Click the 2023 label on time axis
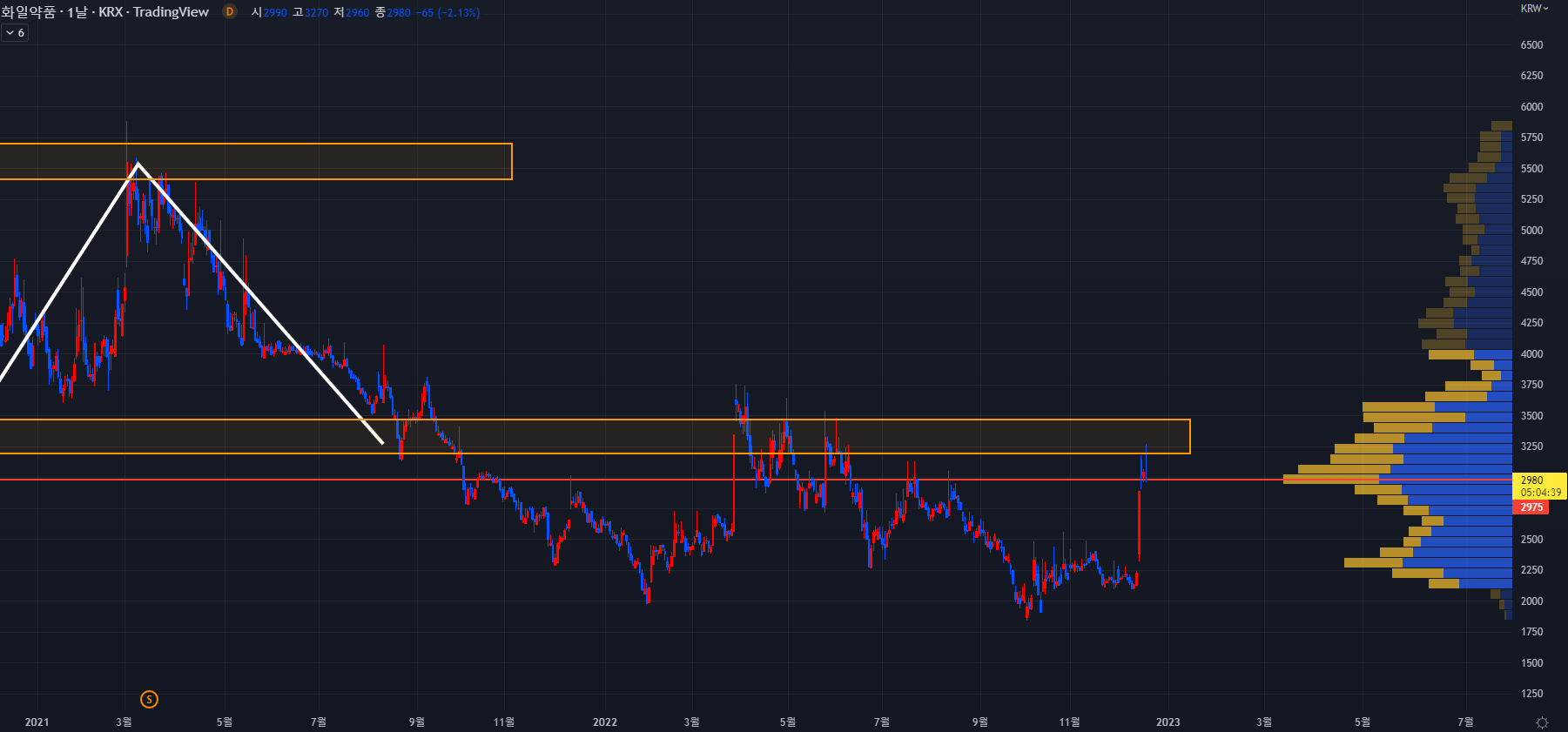This screenshot has width=1568, height=732. coord(1168,722)
